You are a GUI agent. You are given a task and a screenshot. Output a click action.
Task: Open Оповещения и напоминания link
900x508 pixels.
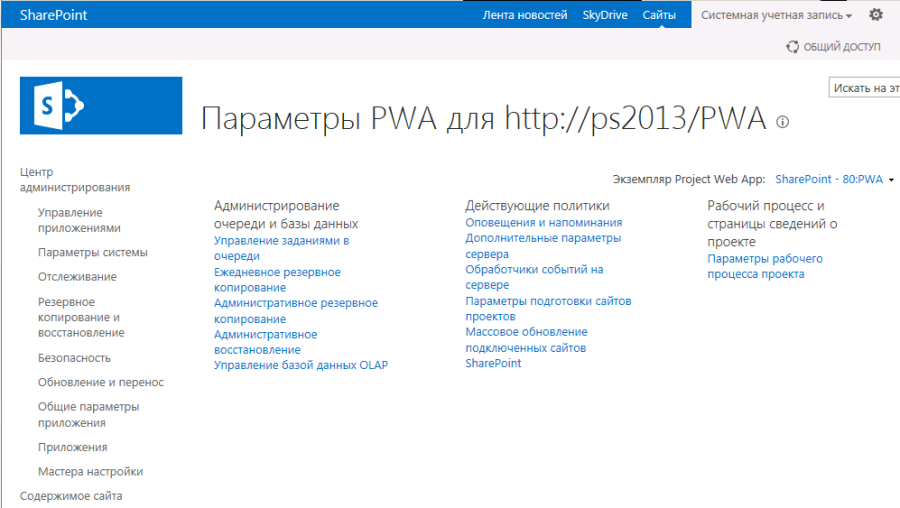pyautogui.click(x=544, y=222)
